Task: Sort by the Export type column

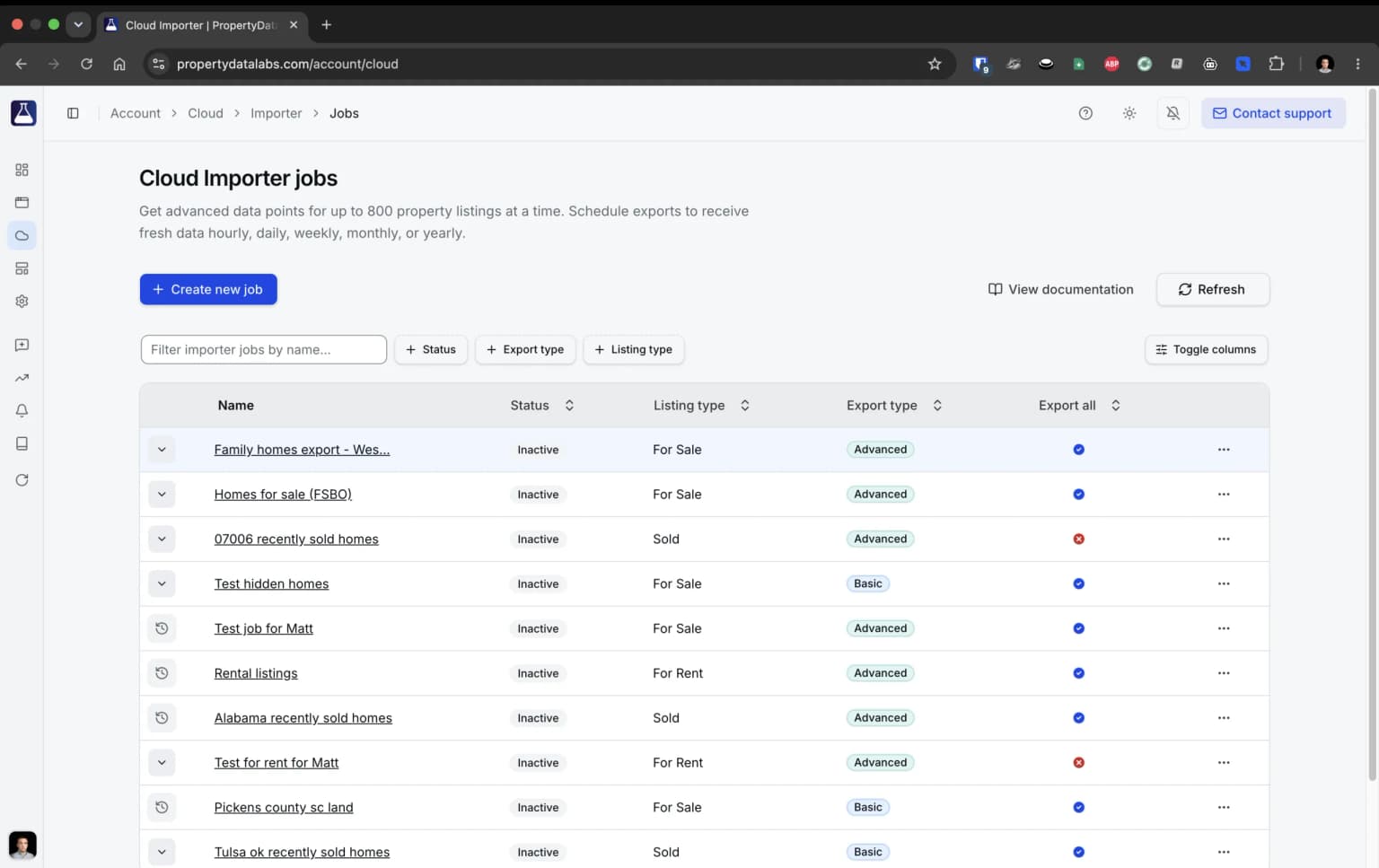Action: [894, 406]
